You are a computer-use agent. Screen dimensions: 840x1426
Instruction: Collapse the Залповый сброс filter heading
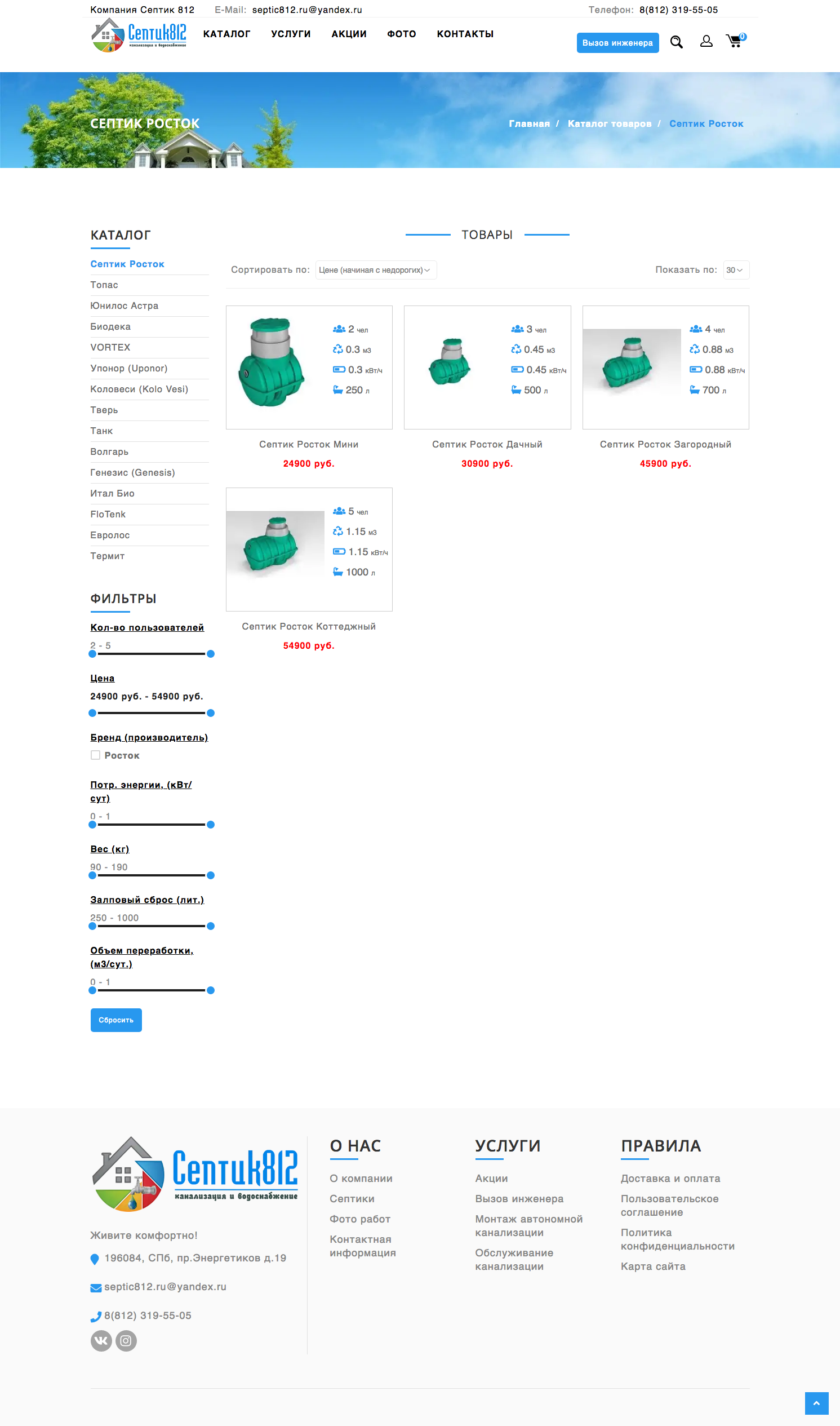[147, 900]
